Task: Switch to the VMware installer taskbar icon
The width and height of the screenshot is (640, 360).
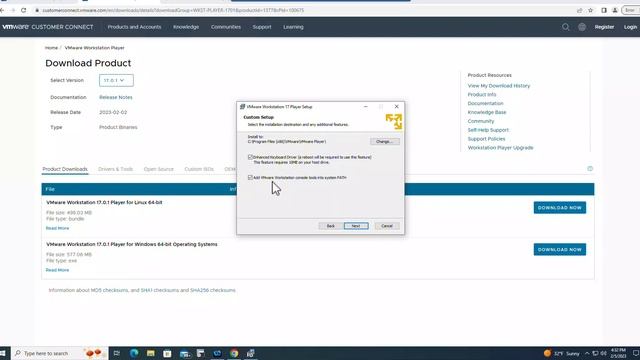Action: [251, 353]
